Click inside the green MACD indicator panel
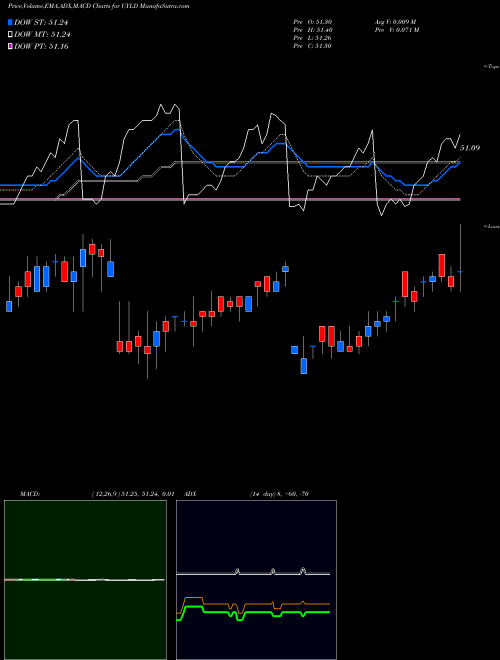The image size is (500, 660). (85, 580)
